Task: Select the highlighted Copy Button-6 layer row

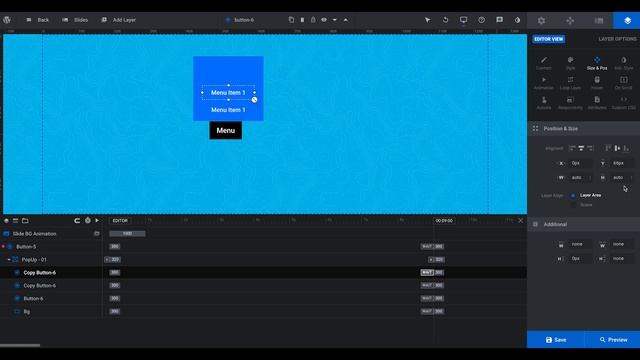Action: [51, 273]
